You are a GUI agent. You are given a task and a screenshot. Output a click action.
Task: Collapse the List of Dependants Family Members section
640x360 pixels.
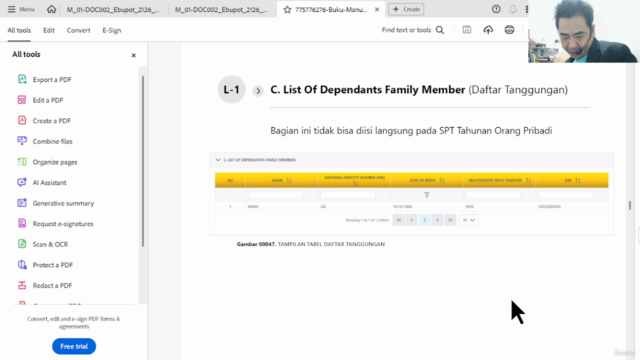tap(218, 160)
